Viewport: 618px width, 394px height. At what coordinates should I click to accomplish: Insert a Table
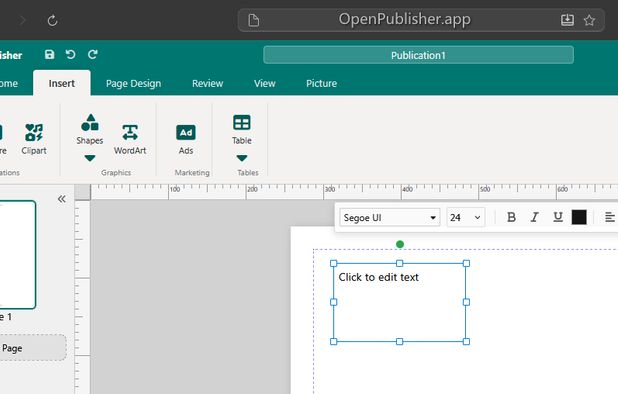[242, 129]
